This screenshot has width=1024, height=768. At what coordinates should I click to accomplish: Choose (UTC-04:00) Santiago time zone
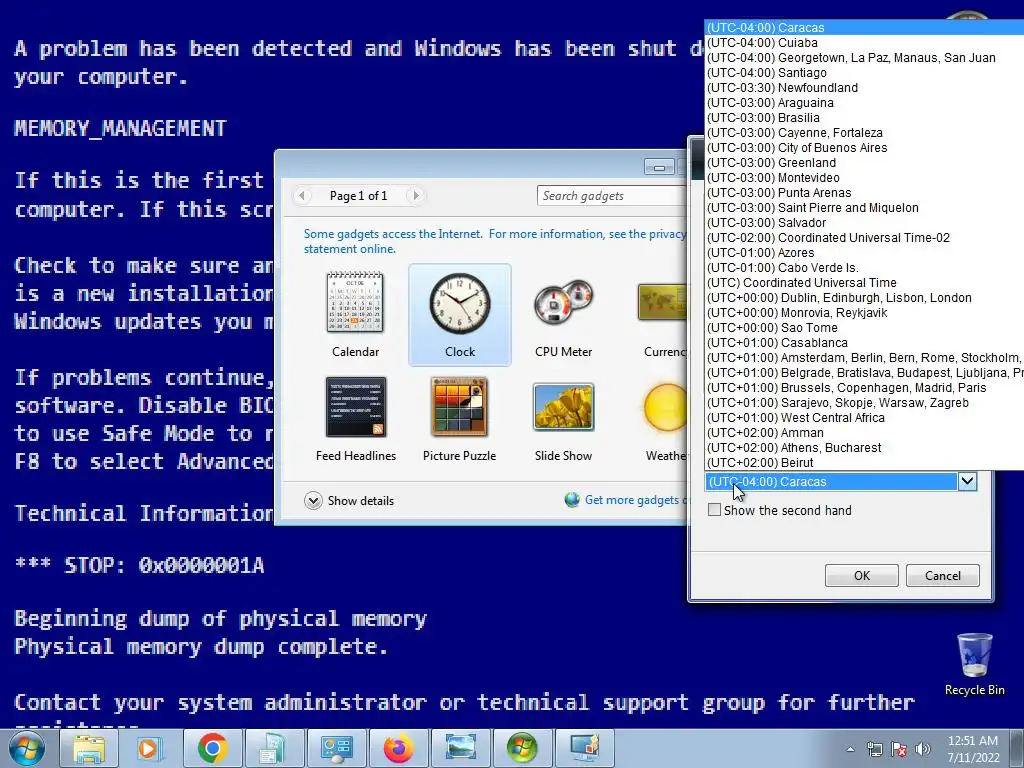pos(865,72)
